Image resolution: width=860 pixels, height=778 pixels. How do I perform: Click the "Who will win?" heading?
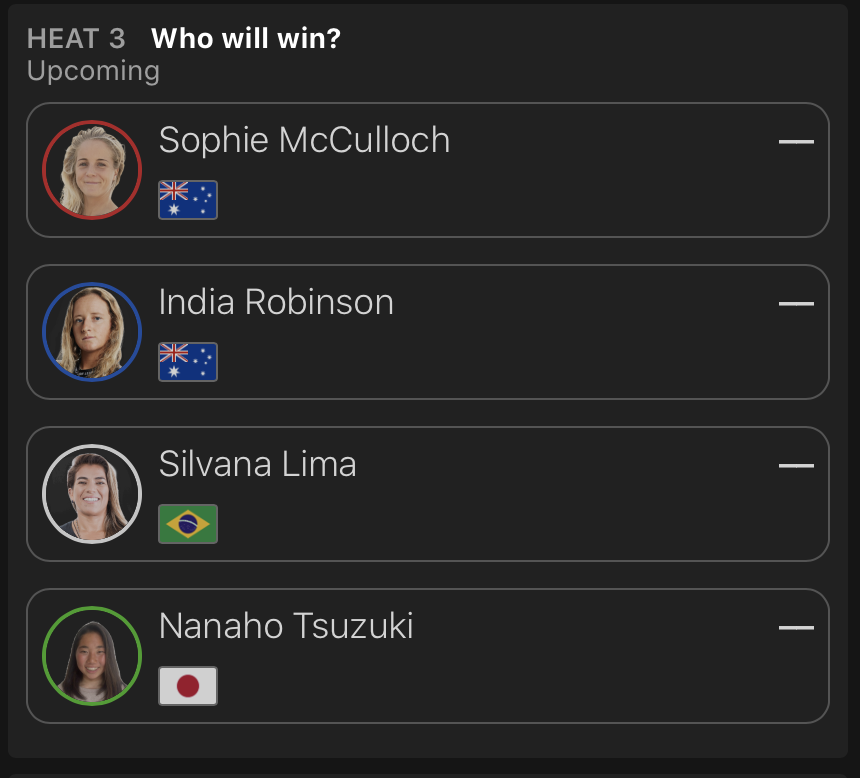pyautogui.click(x=246, y=39)
